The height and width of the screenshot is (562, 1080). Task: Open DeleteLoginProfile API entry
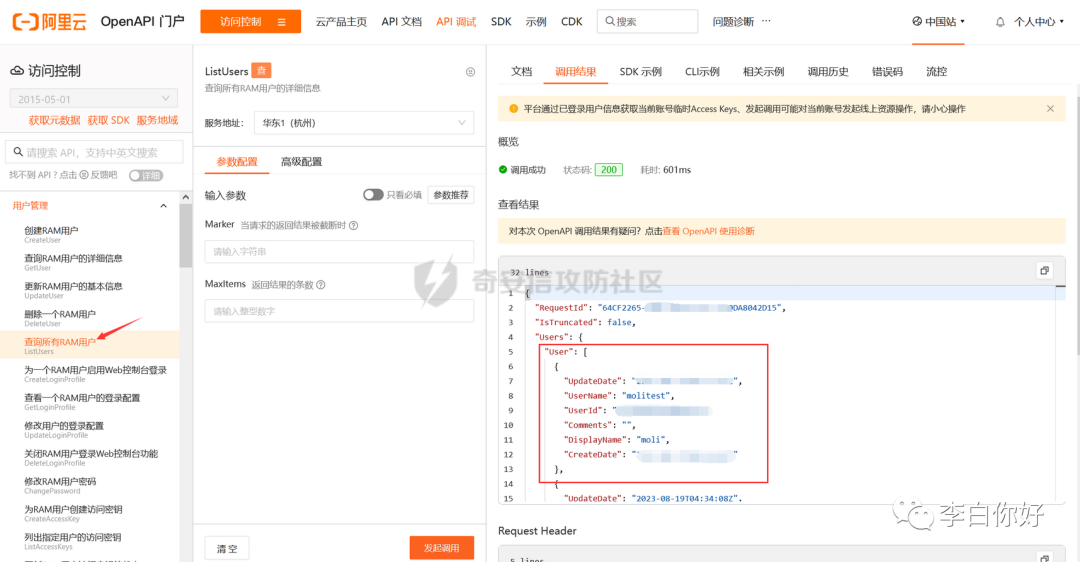click(x=90, y=457)
